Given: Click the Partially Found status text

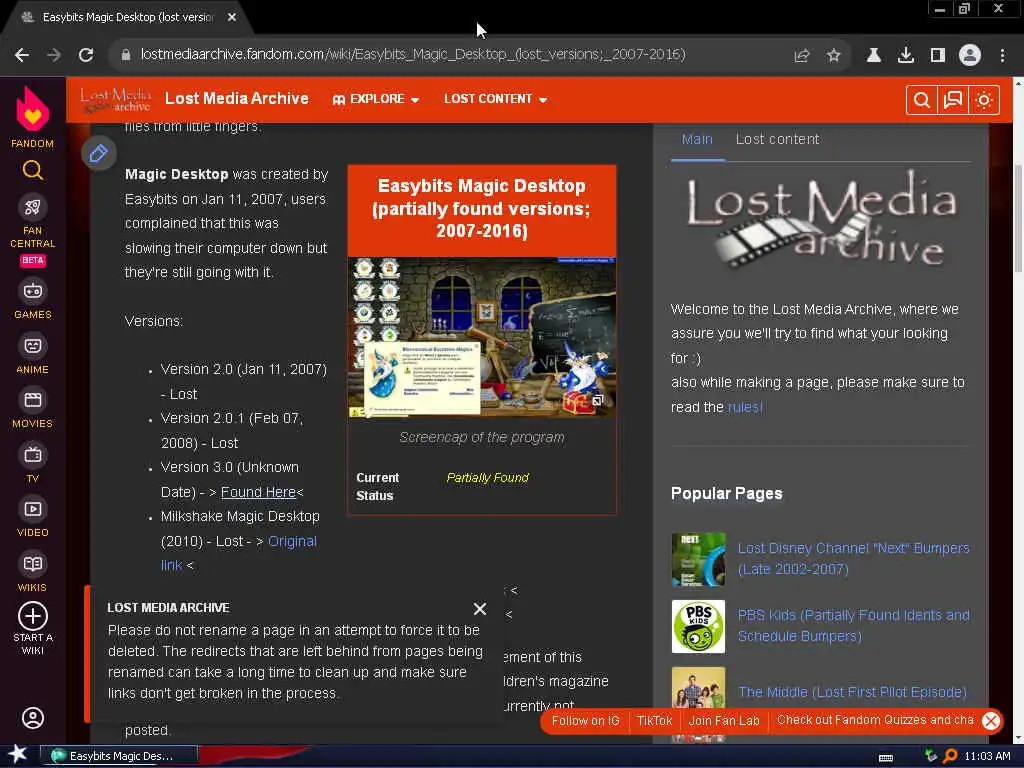Looking at the screenshot, I should point(487,477).
